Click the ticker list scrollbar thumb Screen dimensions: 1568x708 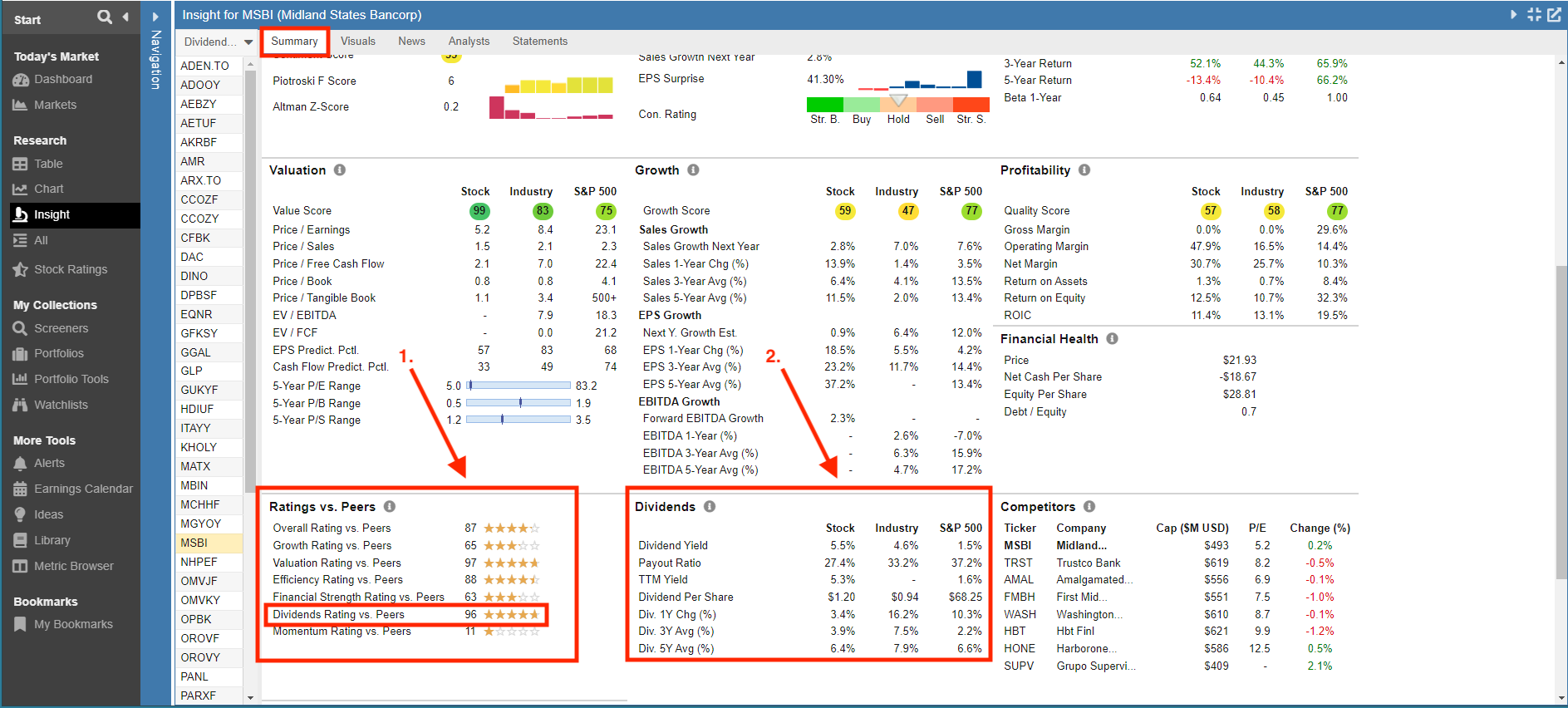click(250, 283)
